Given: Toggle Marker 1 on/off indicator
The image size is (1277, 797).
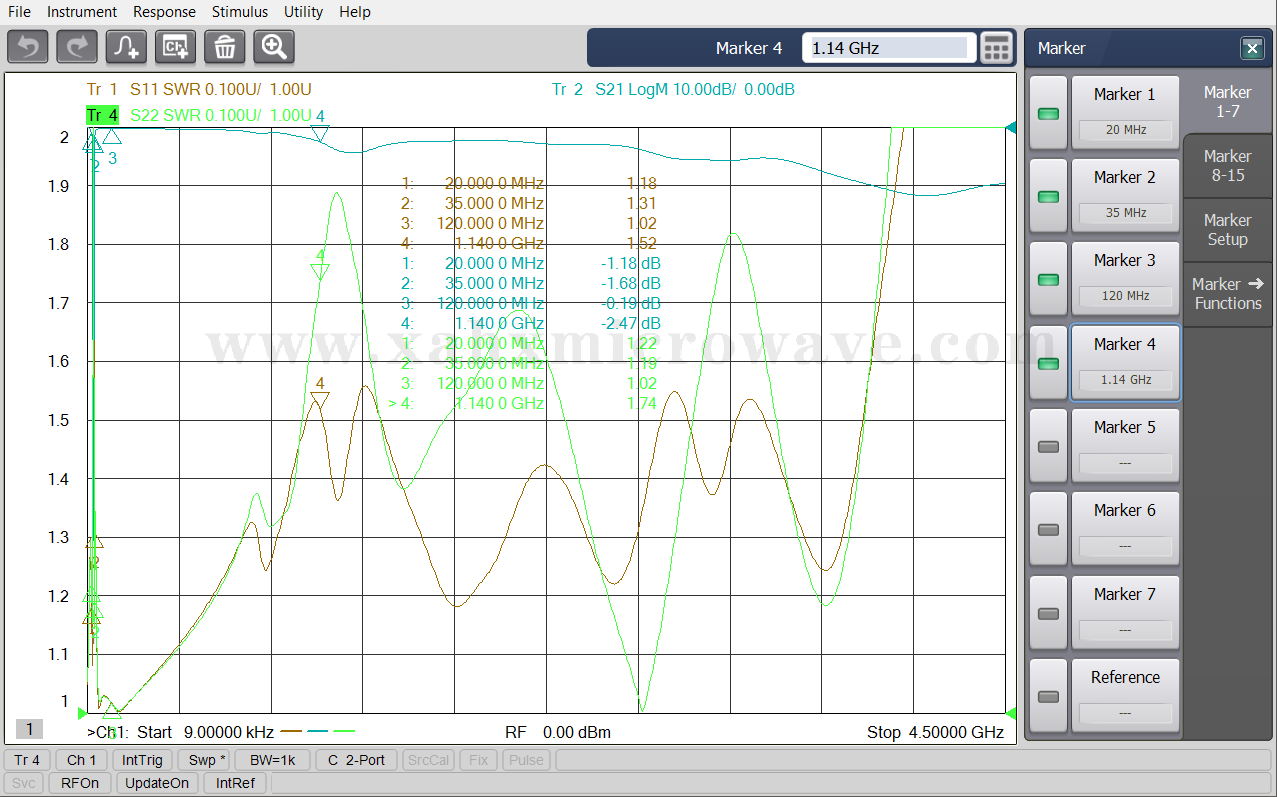Looking at the screenshot, I should pyautogui.click(x=1048, y=114).
